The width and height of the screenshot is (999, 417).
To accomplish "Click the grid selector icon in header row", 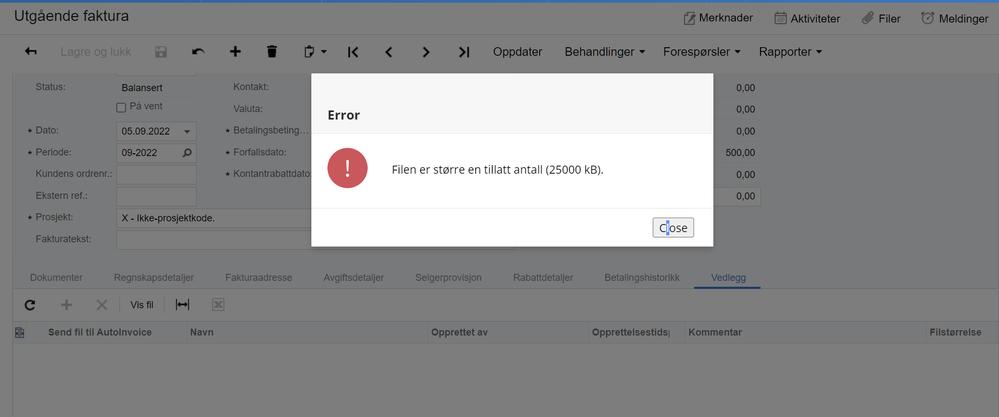I will (19, 332).
